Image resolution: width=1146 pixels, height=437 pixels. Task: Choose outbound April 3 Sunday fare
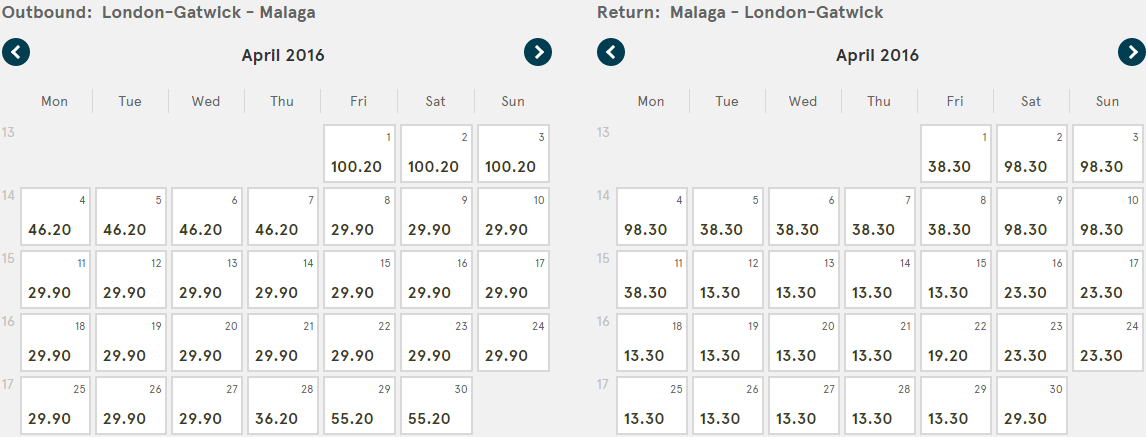(513, 153)
